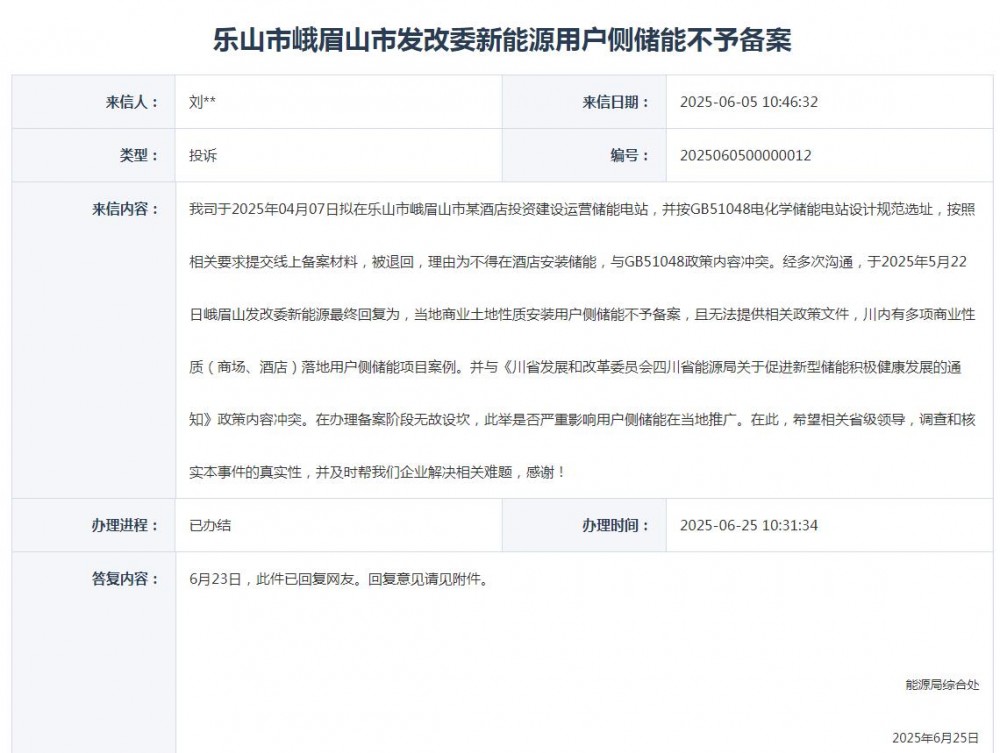Select the type value 投诉
The height and width of the screenshot is (753, 1000).
[203, 155]
